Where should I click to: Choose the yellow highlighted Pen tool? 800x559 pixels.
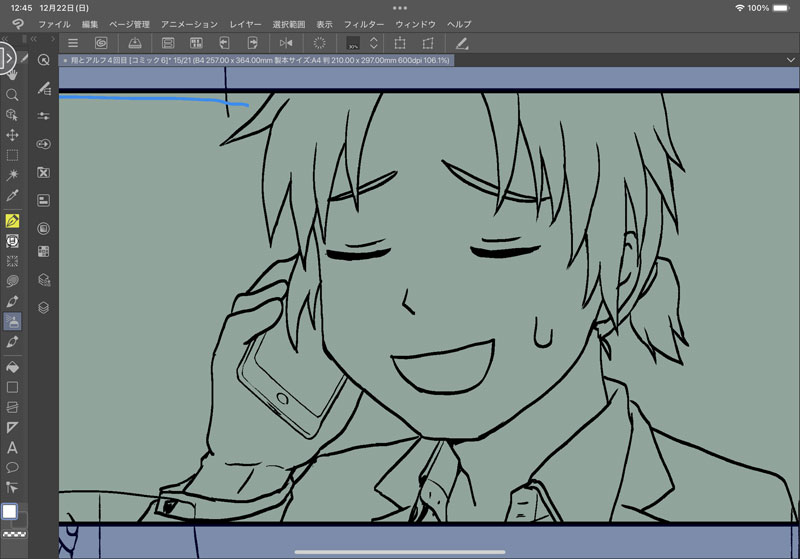(13, 221)
